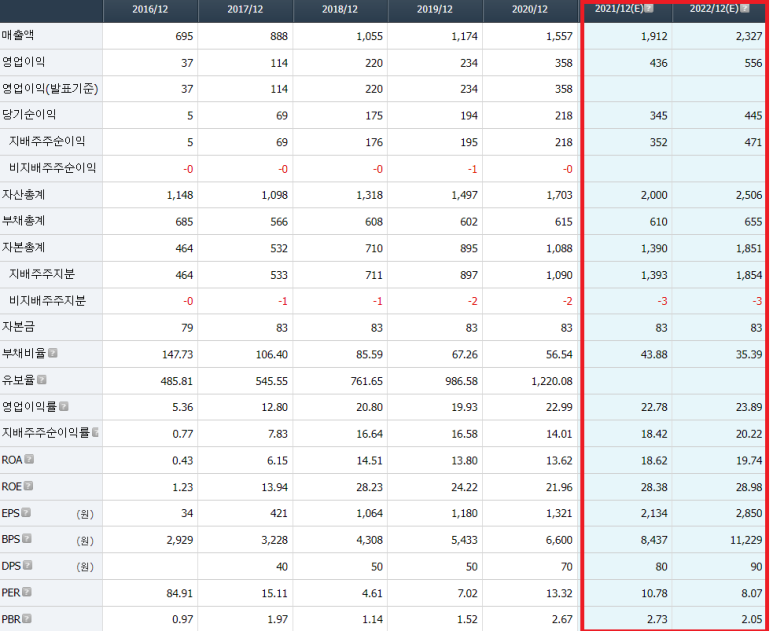Click the 2022/12(E) 지배주주순이익 value 471
Screen dimensions: 773x631
[753, 142]
